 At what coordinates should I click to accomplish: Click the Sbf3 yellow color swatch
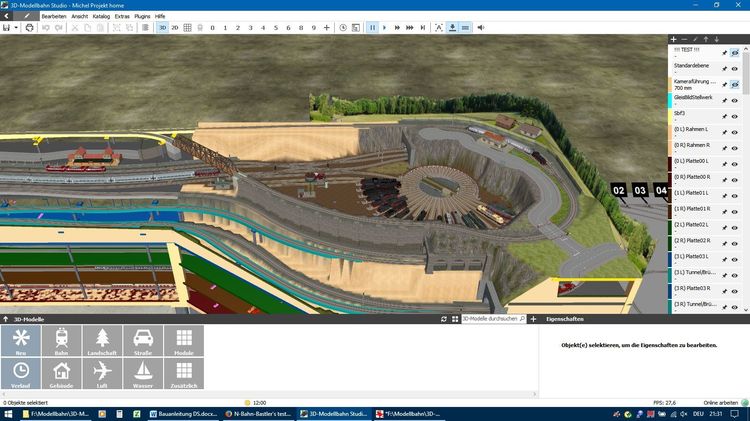(670, 116)
